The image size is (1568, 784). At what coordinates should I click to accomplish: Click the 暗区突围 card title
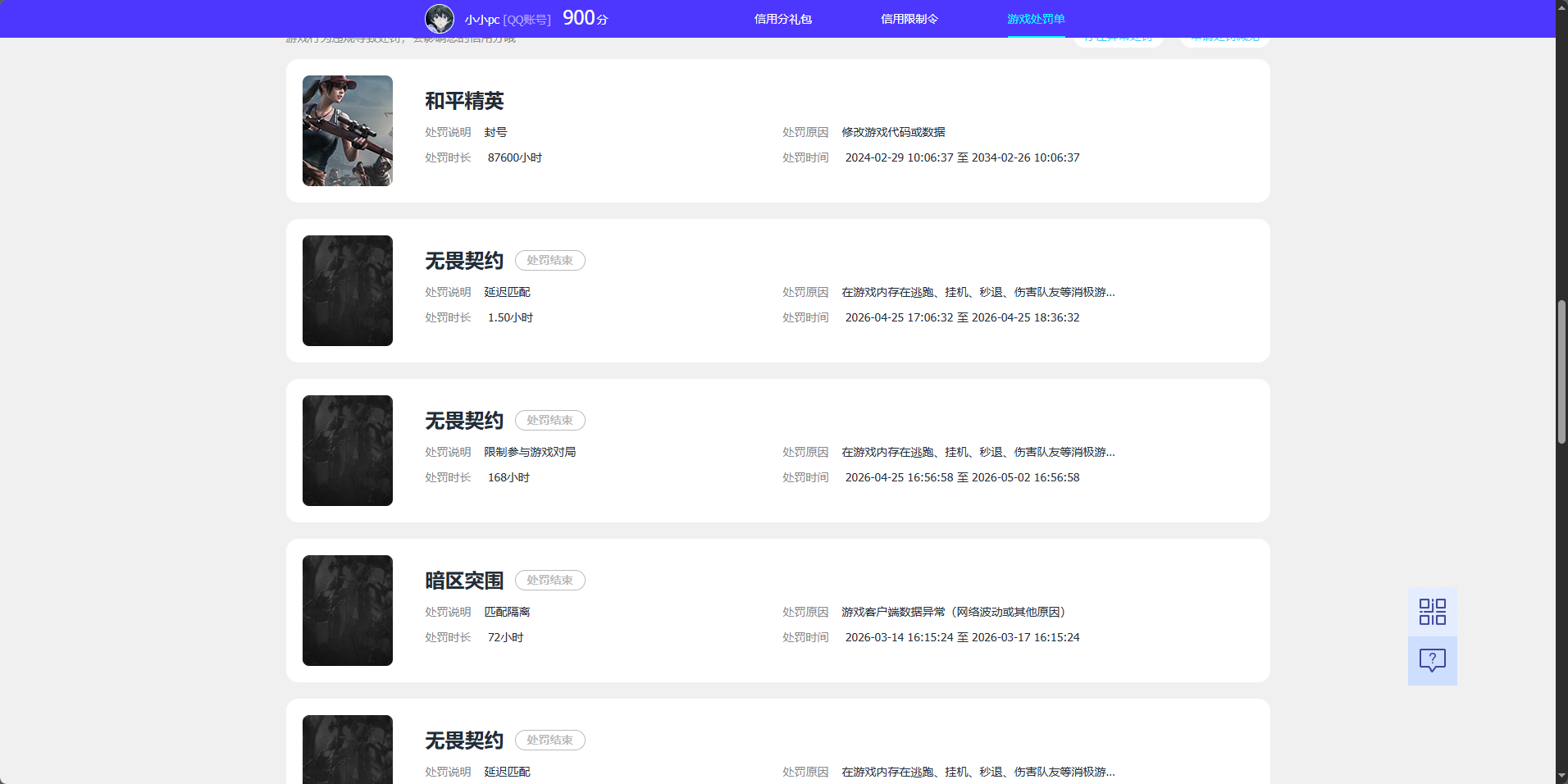pyautogui.click(x=464, y=581)
